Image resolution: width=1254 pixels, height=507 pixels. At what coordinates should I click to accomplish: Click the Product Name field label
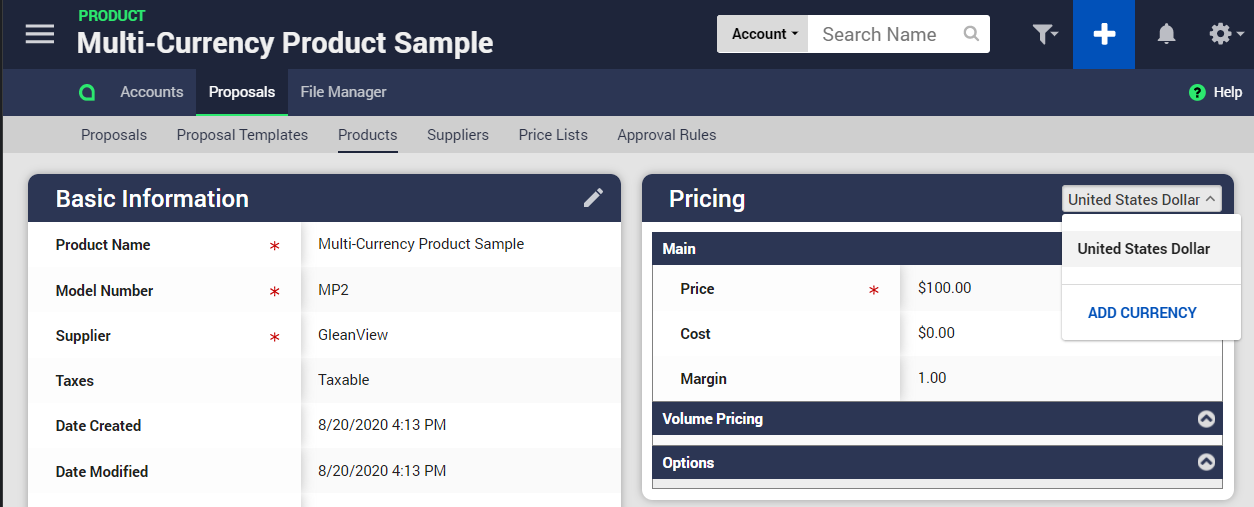103,245
